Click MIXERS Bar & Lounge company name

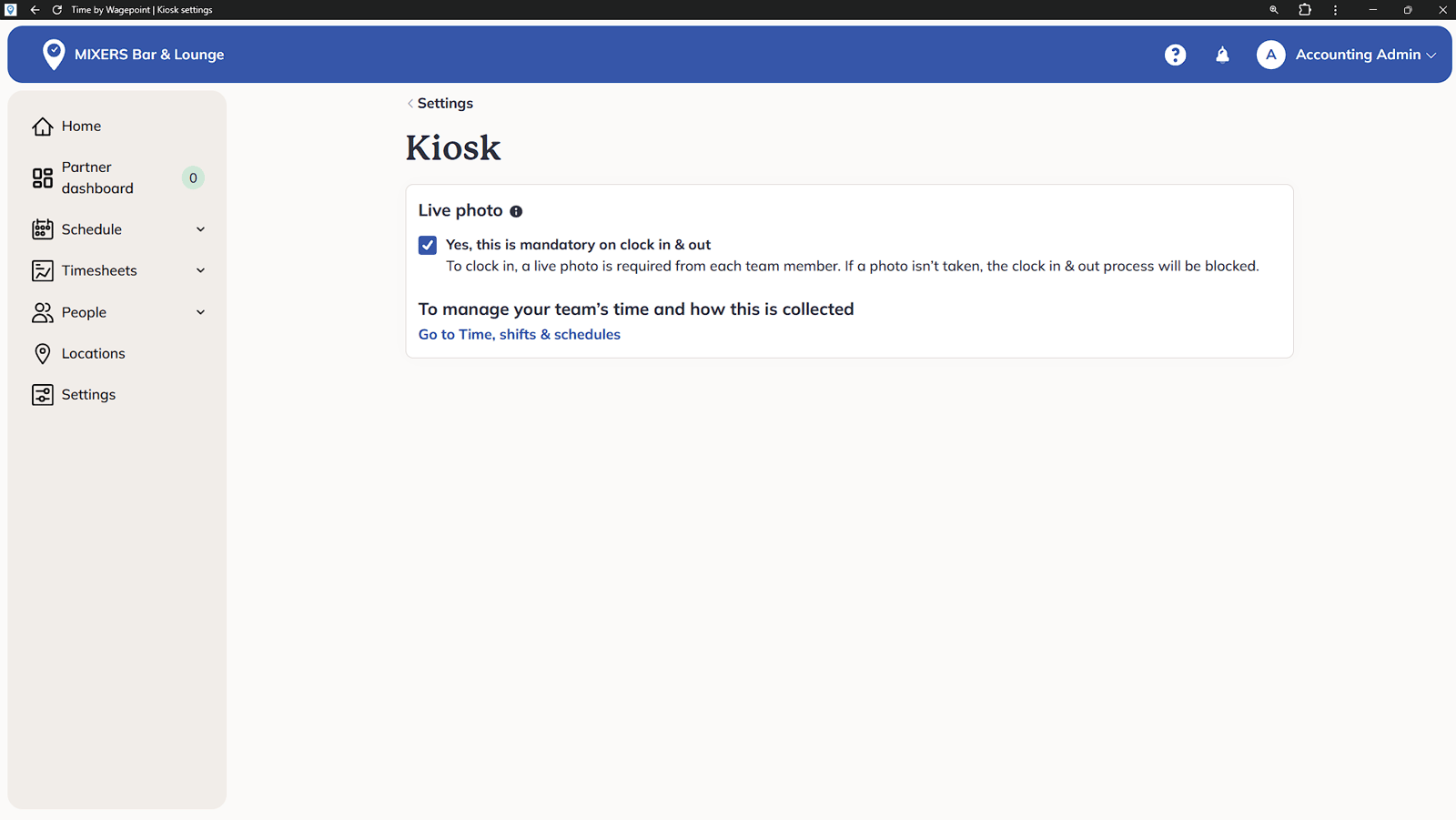[149, 55]
